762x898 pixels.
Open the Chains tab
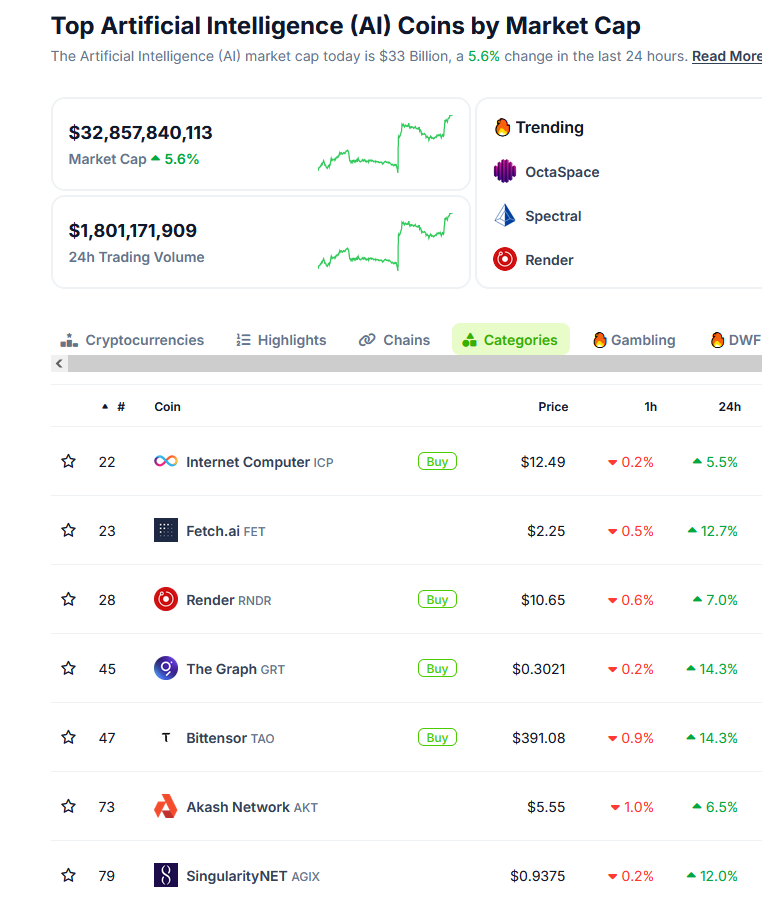394,340
